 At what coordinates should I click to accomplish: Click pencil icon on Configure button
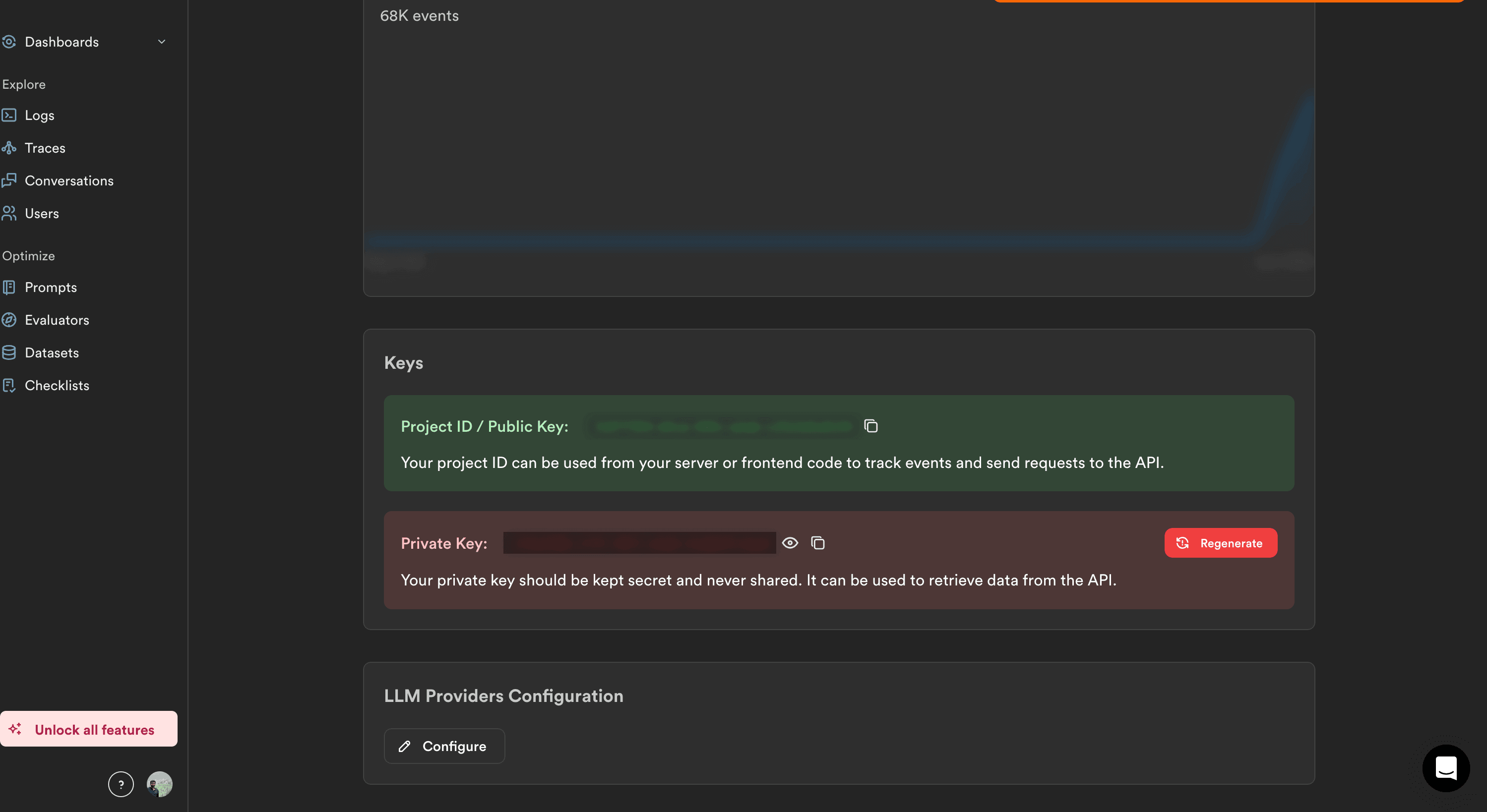tap(405, 746)
